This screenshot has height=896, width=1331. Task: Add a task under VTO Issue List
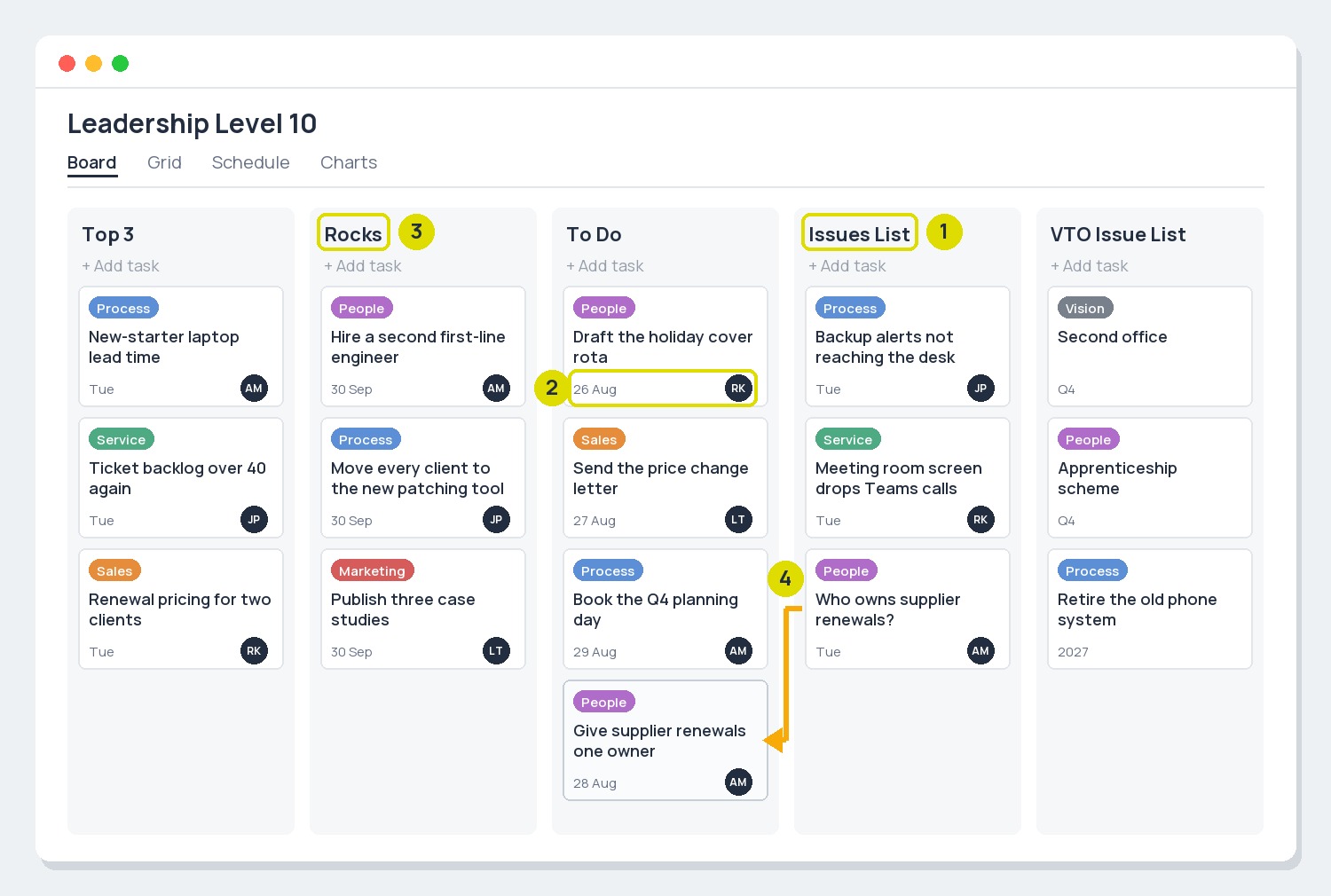pos(1090,266)
